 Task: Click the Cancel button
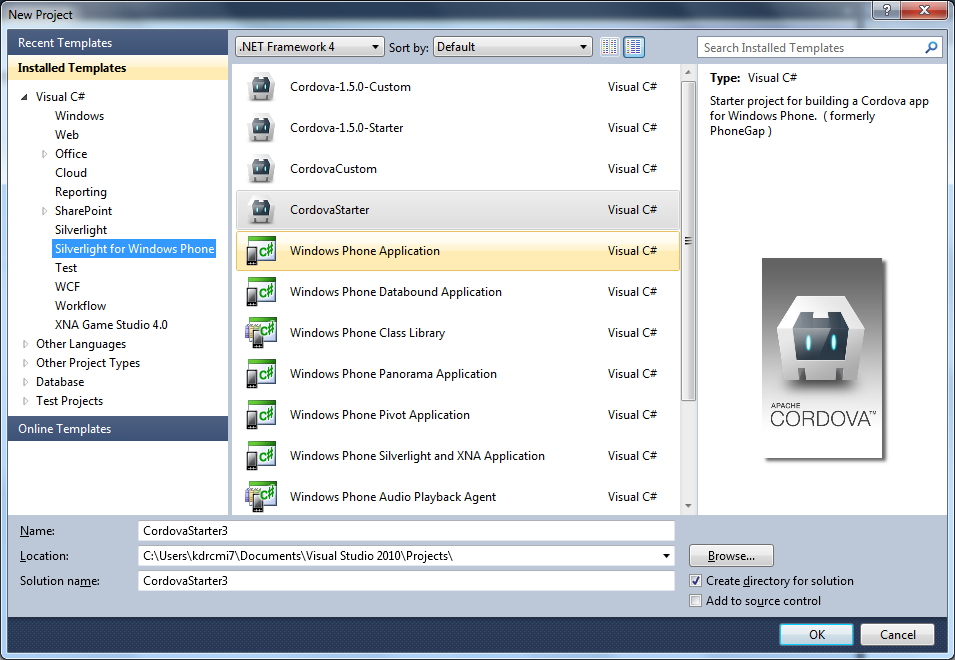click(x=897, y=634)
